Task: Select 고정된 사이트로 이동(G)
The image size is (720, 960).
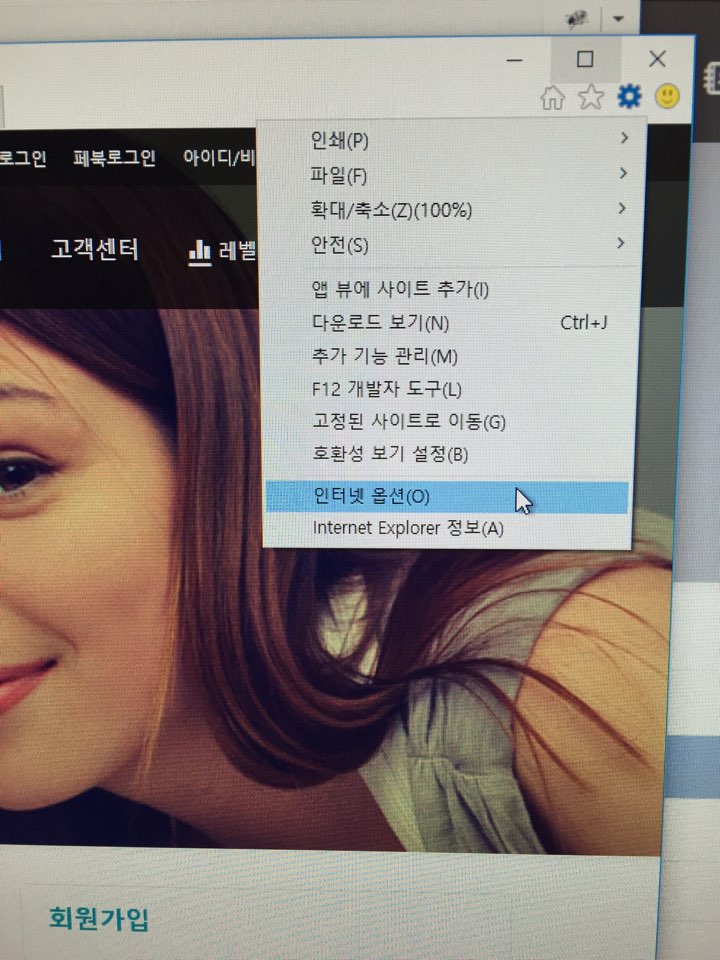Action: coord(450,421)
